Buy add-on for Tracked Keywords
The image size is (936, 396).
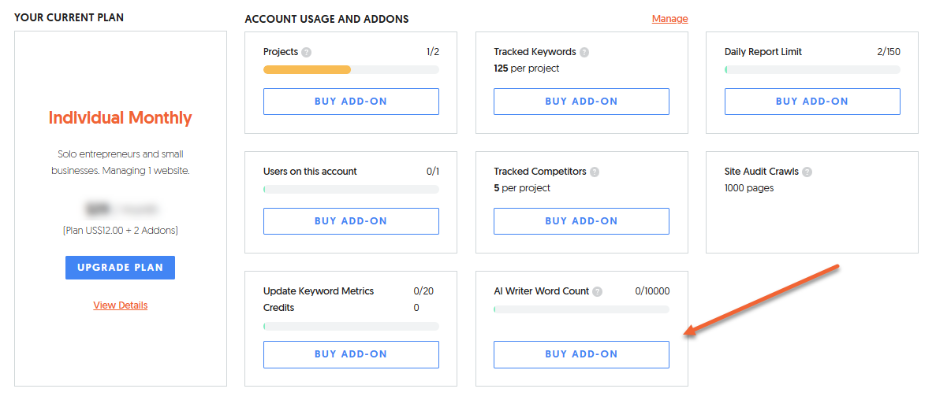point(581,102)
